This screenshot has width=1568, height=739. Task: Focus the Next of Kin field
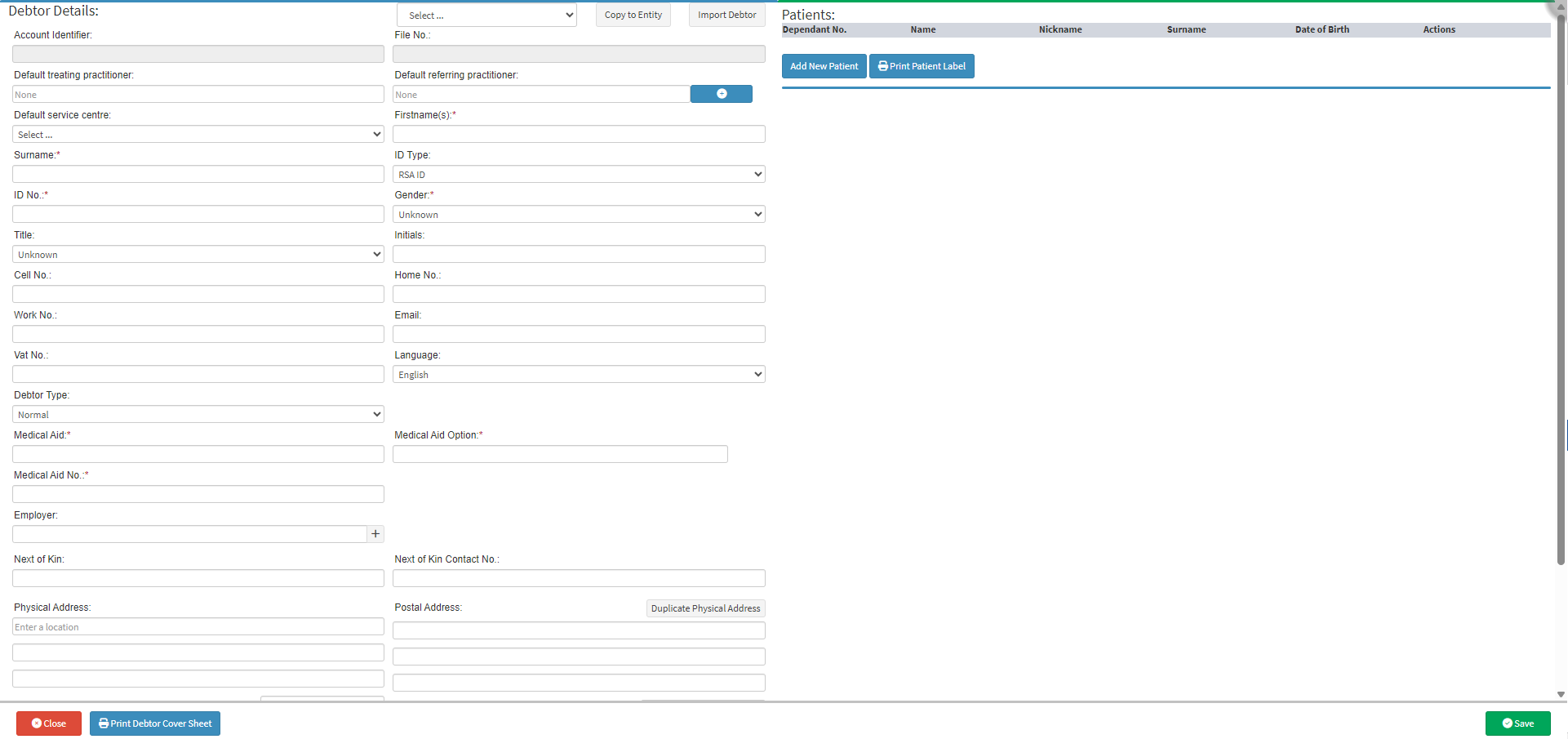pos(198,578)
